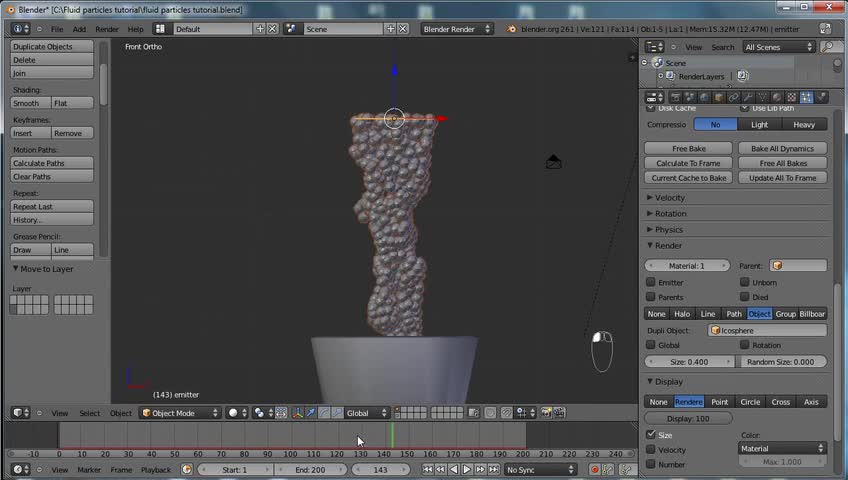
Task: Enable the Number display checkbox
Action: point(651,464)
